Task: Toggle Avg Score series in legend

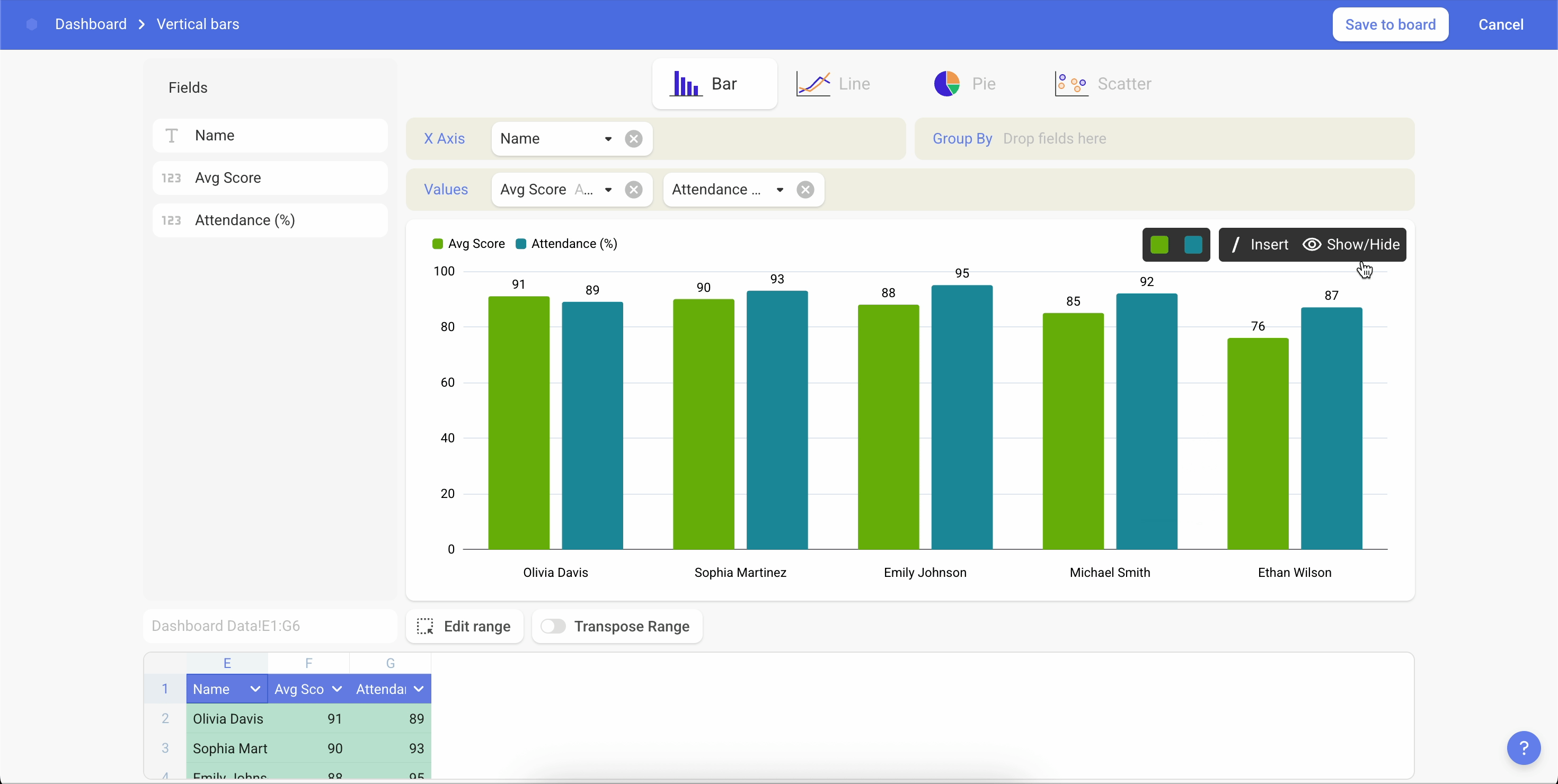Action: (469, 244)
